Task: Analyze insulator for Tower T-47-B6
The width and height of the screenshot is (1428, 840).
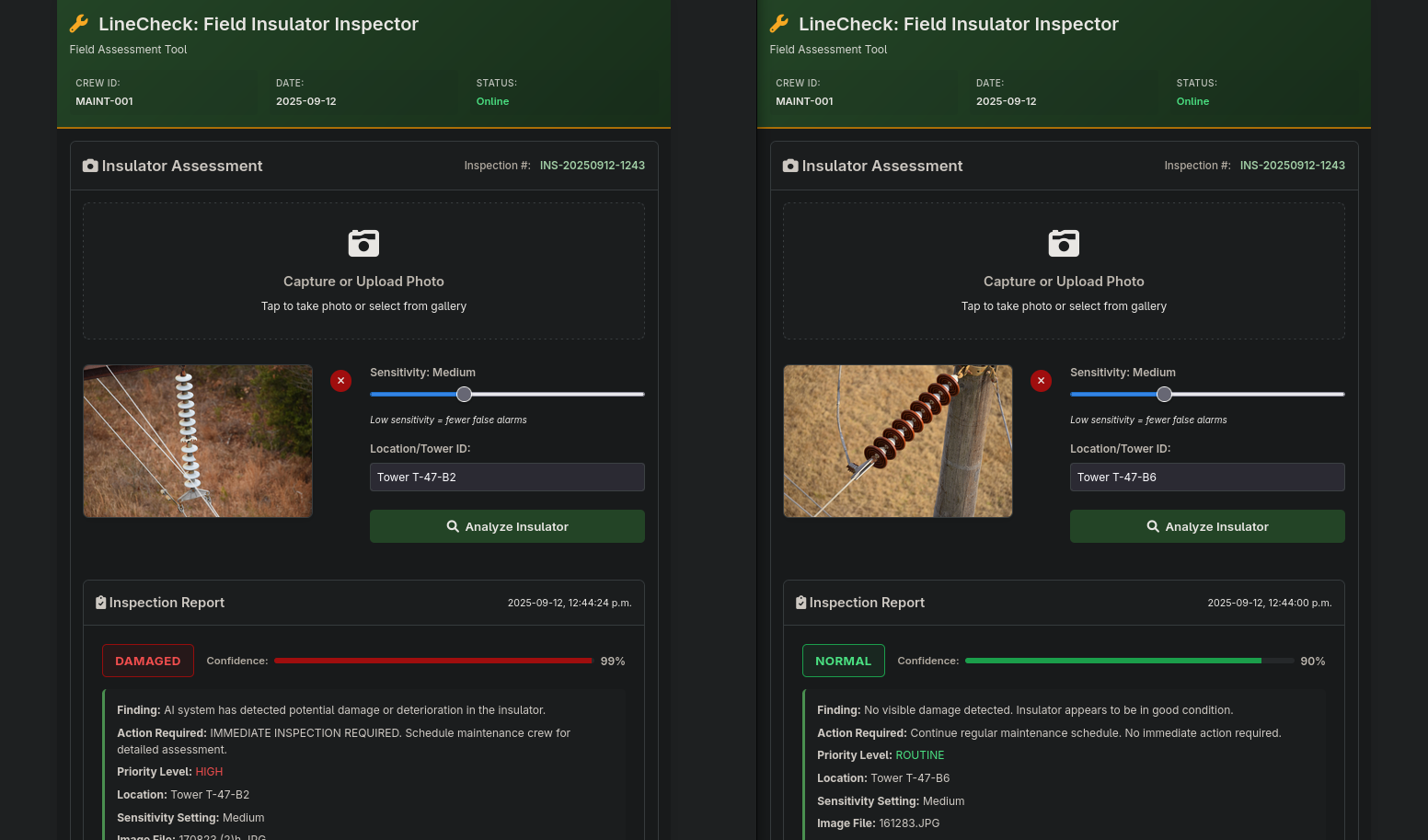Action: coord(1207,526)
